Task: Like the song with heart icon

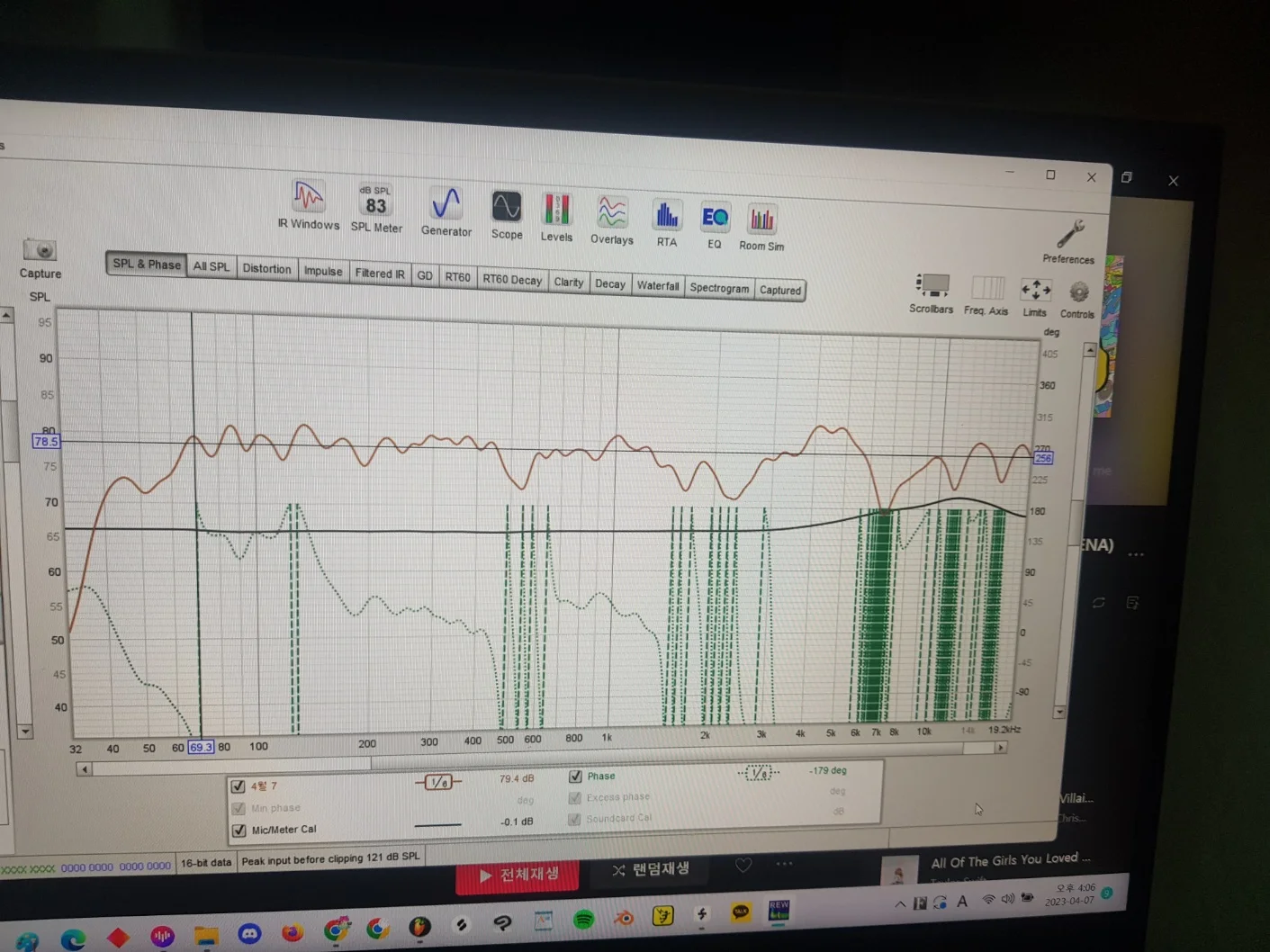Action: pos(743,866)
